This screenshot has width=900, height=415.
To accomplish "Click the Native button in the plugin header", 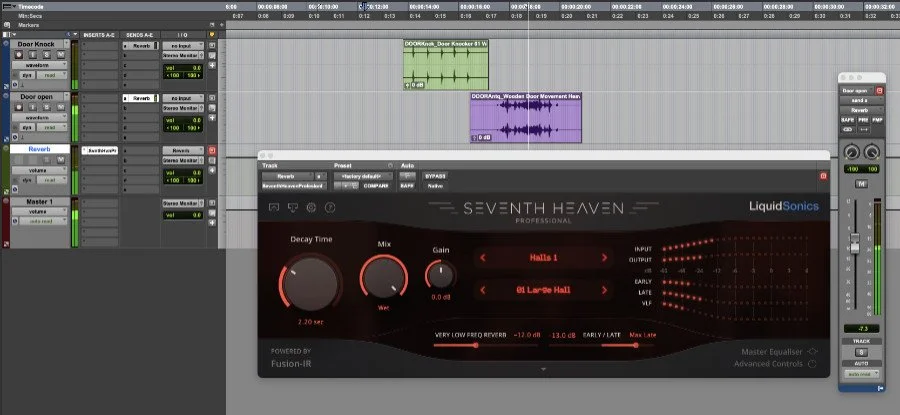I will point(435,186).
